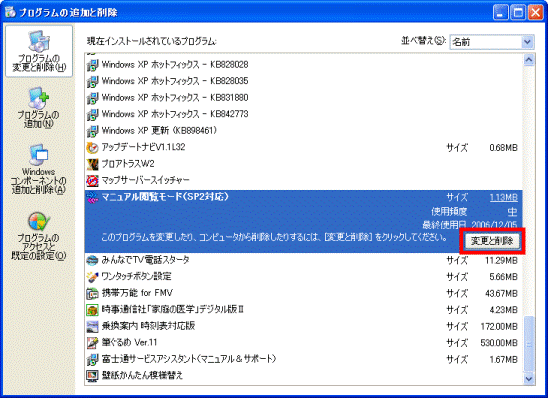548x398 pixels.
Task: Click the 1.13MB size link
Action: pos(503,197)
